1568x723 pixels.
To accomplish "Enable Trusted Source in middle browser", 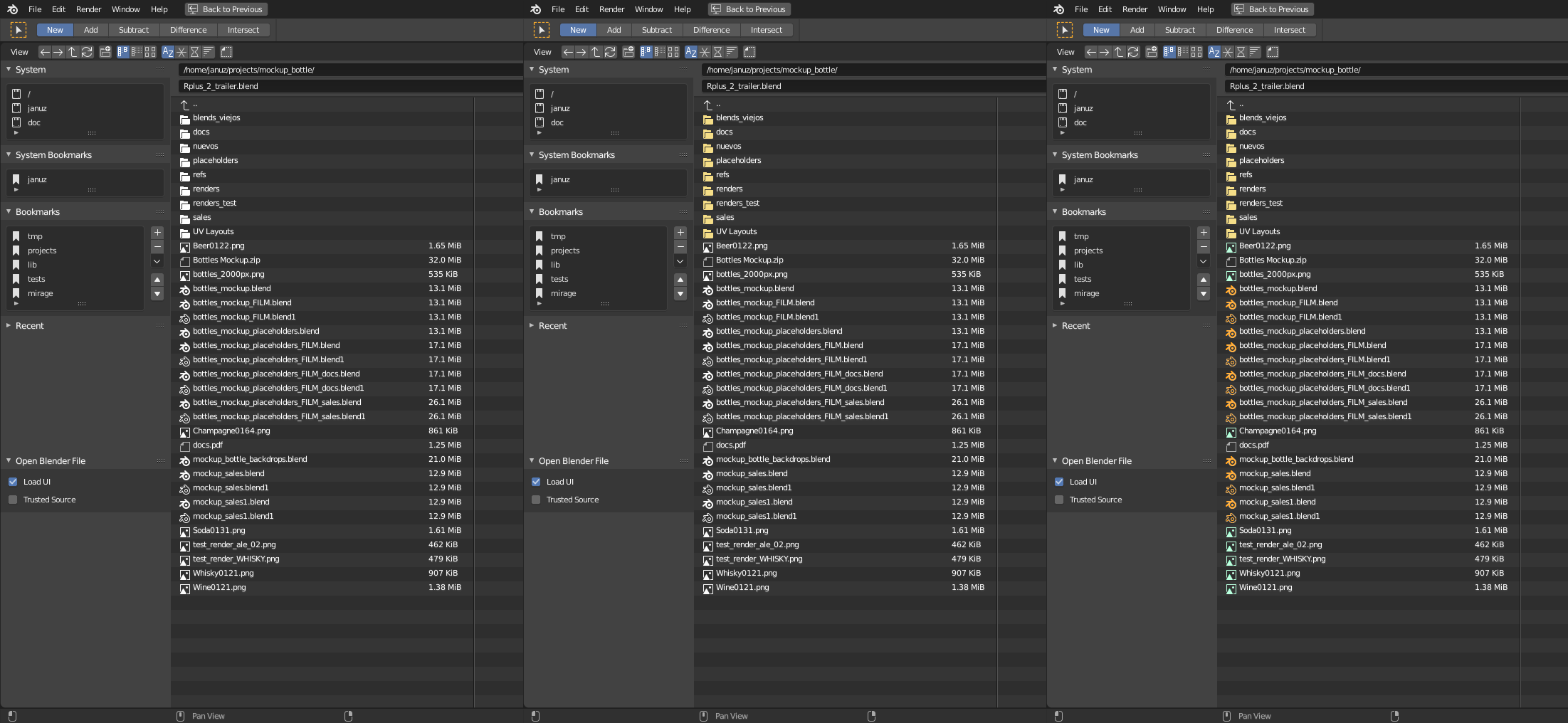I will [x=536, y=500].
